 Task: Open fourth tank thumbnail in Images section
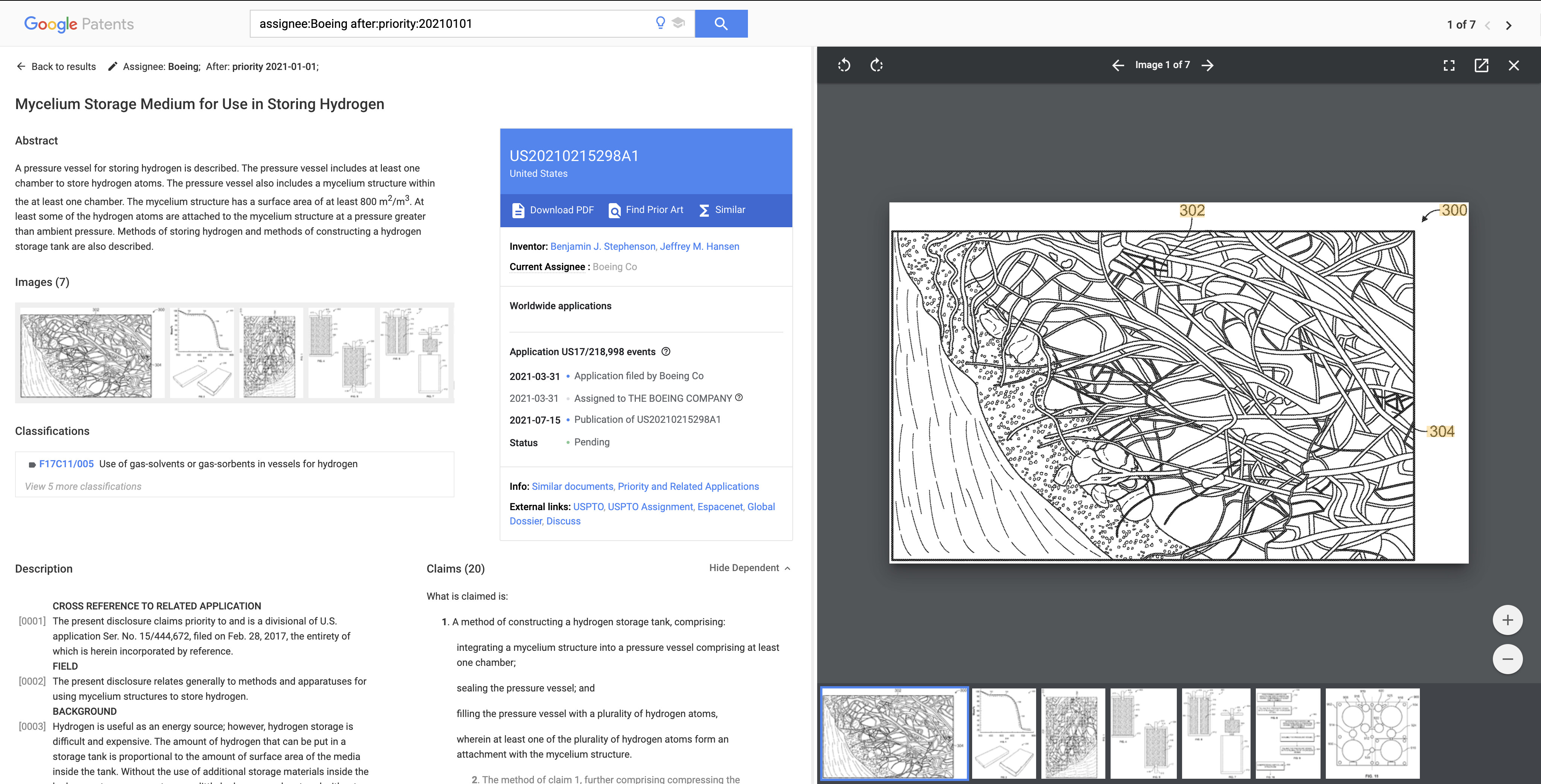coord(341,352)
